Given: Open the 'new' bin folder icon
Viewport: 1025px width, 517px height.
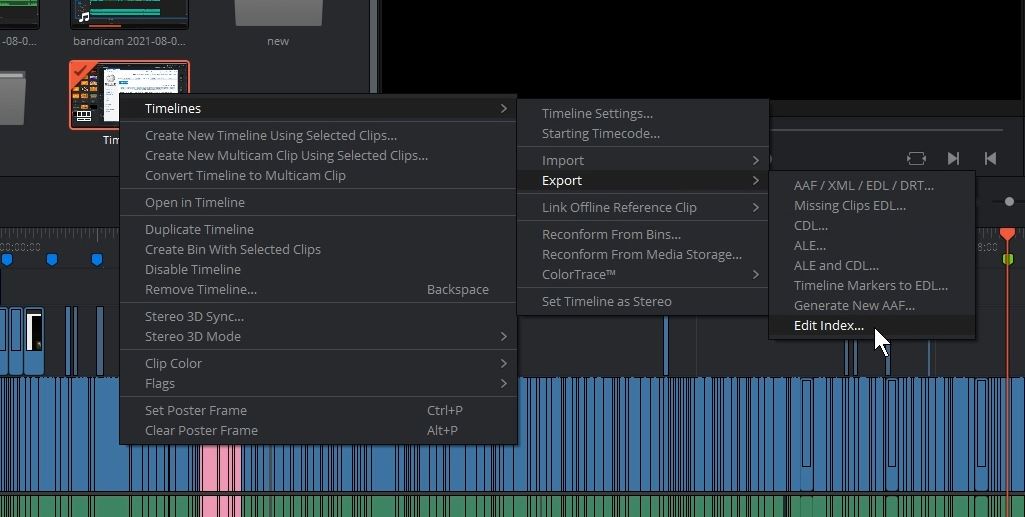Looking at the screenshot, I should click(278, 12).
